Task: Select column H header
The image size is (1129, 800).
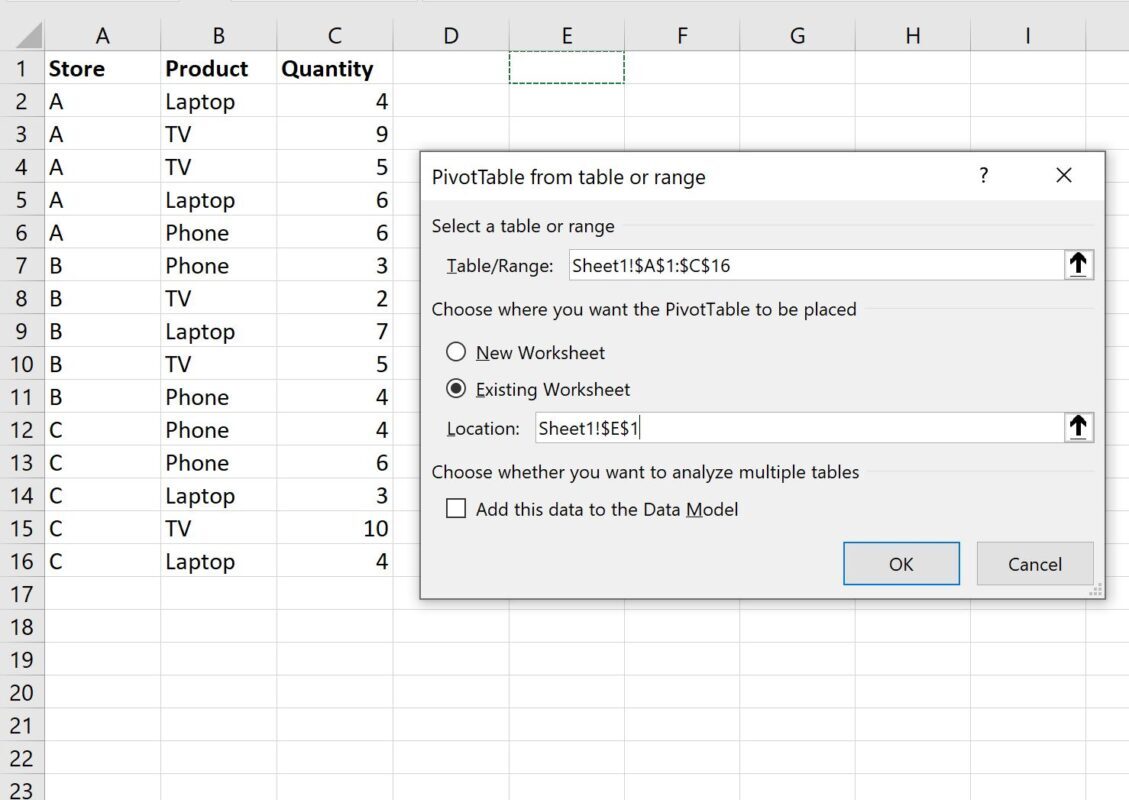Action: [x=912, y=36]
